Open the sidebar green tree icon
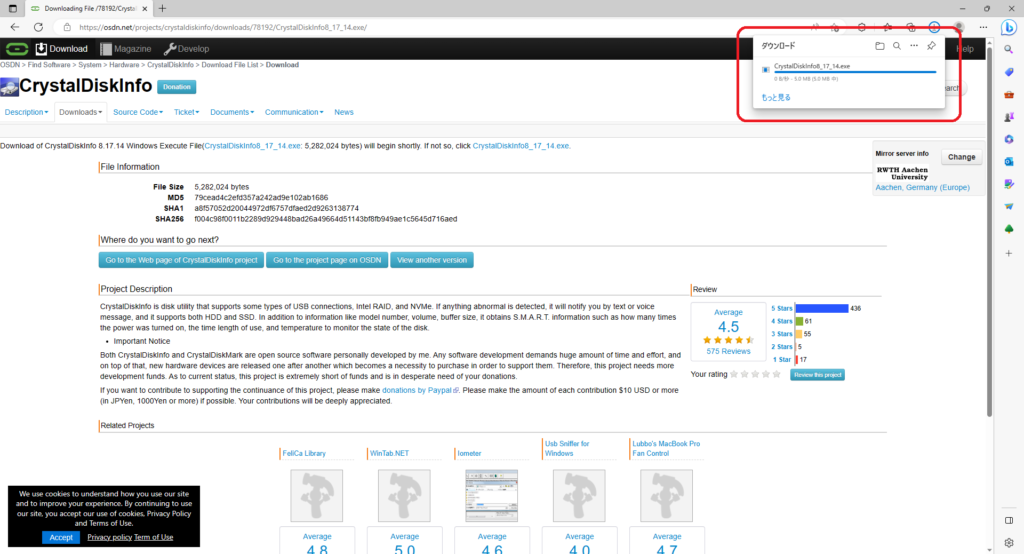Screen dimensions: 1024x554 (1009, 229)
